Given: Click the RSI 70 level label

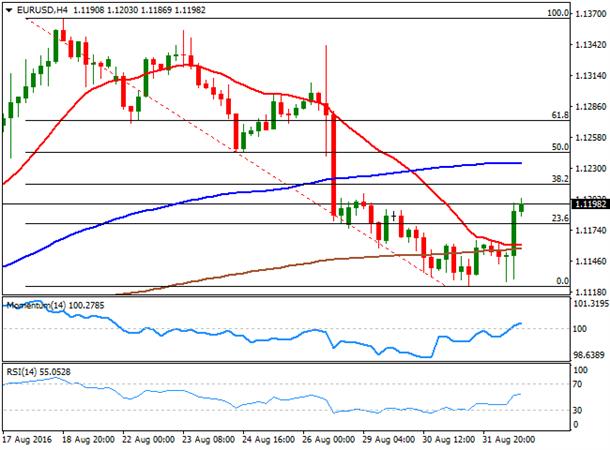Looking at the screenshot, I should pyautogui.click(x=577, y=384).
